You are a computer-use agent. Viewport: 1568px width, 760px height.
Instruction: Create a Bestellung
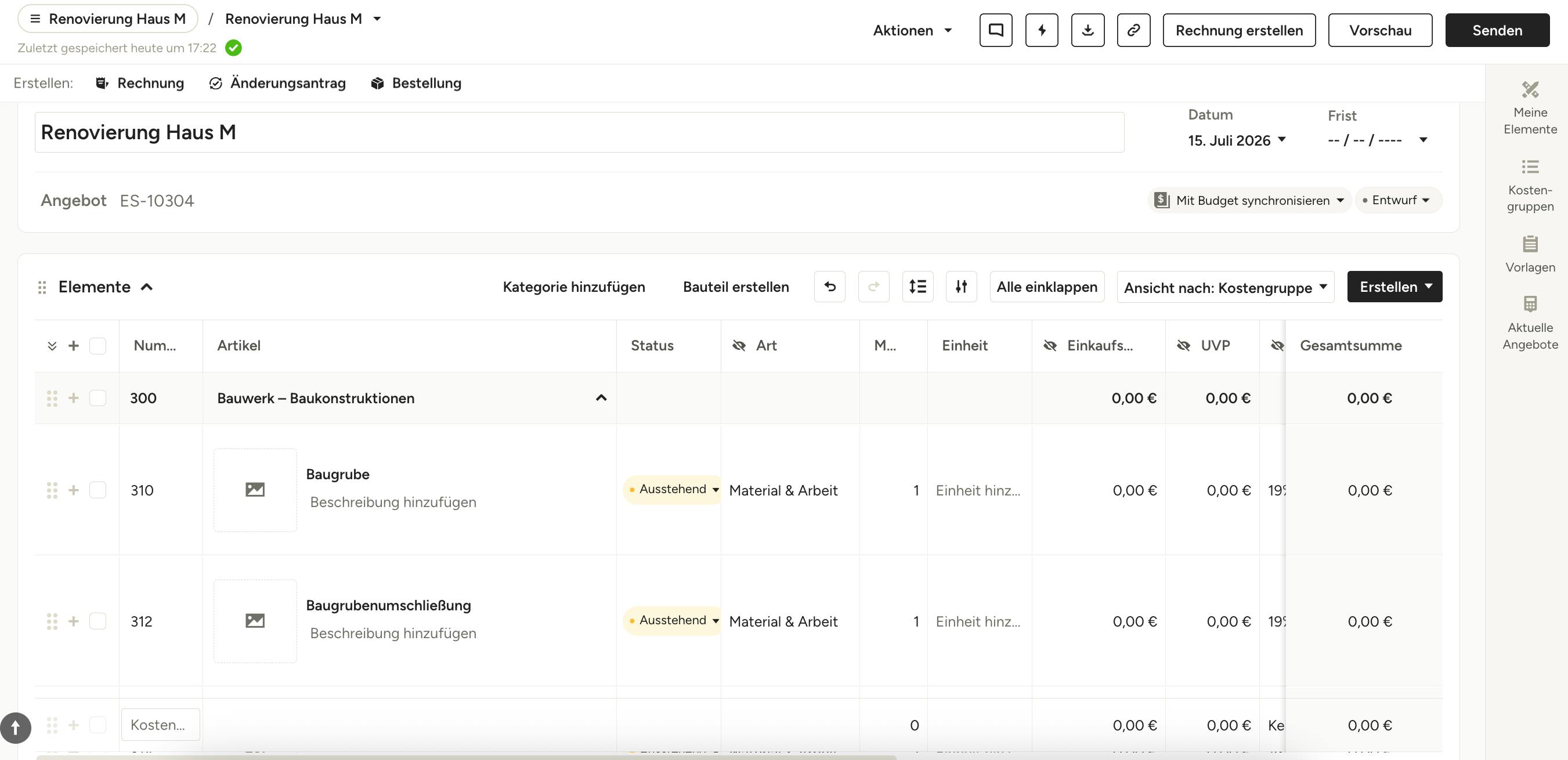[x=416, y=84]
